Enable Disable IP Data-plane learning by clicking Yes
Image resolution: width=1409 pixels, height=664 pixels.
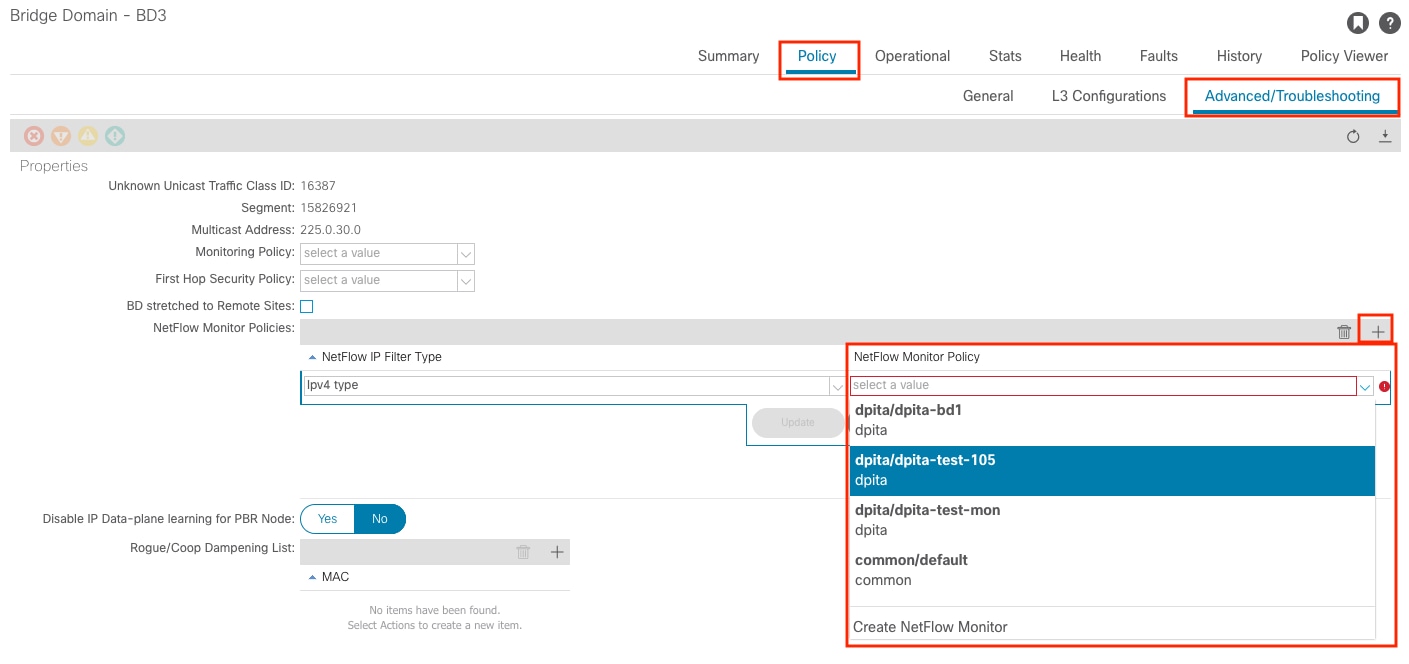tap(326, 518)
